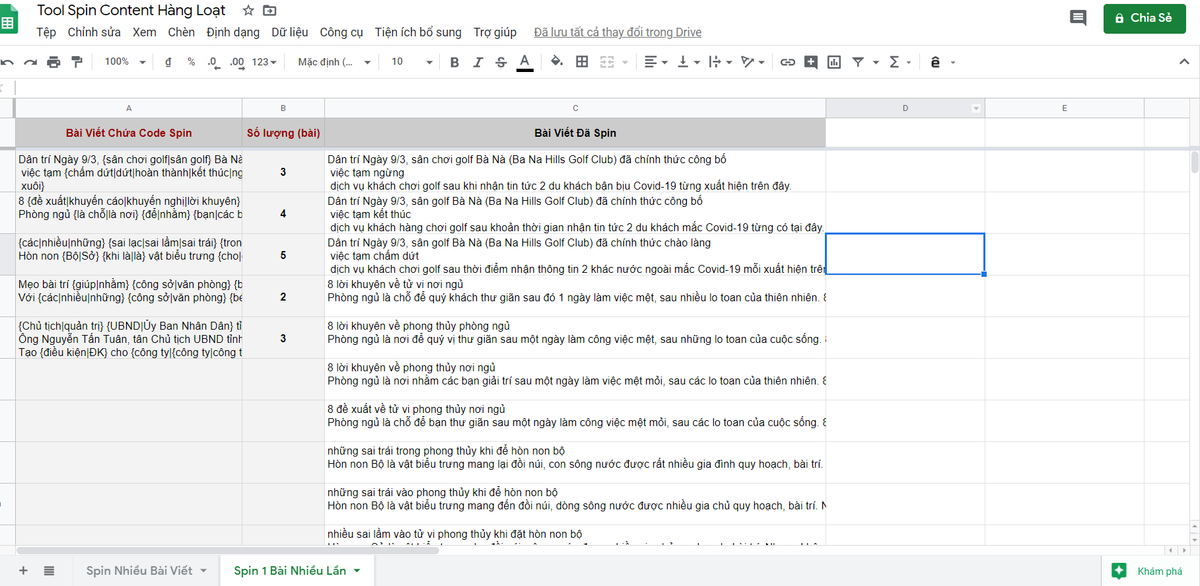
Task: Star the document Tool Spin Content Hàng Loạt
Action: [x=248, y=10]
